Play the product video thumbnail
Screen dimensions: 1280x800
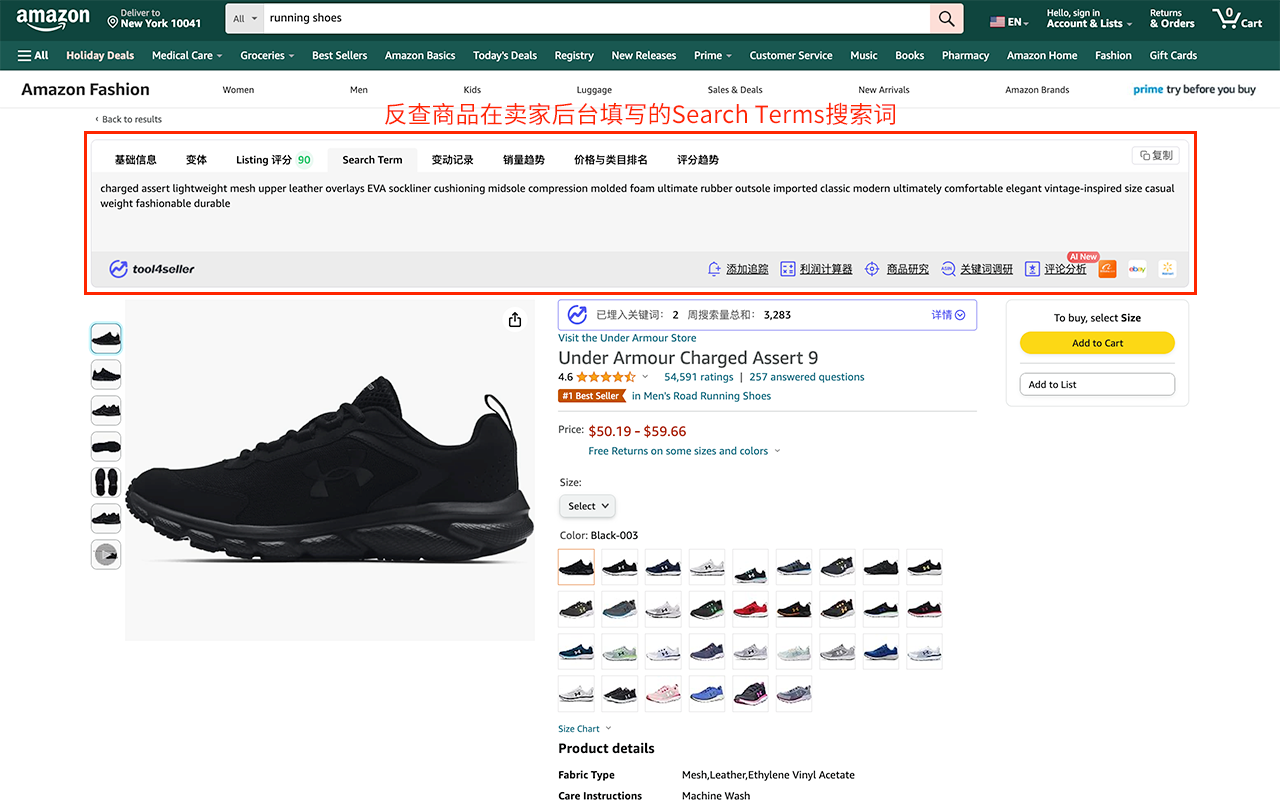tap(106, 554)
